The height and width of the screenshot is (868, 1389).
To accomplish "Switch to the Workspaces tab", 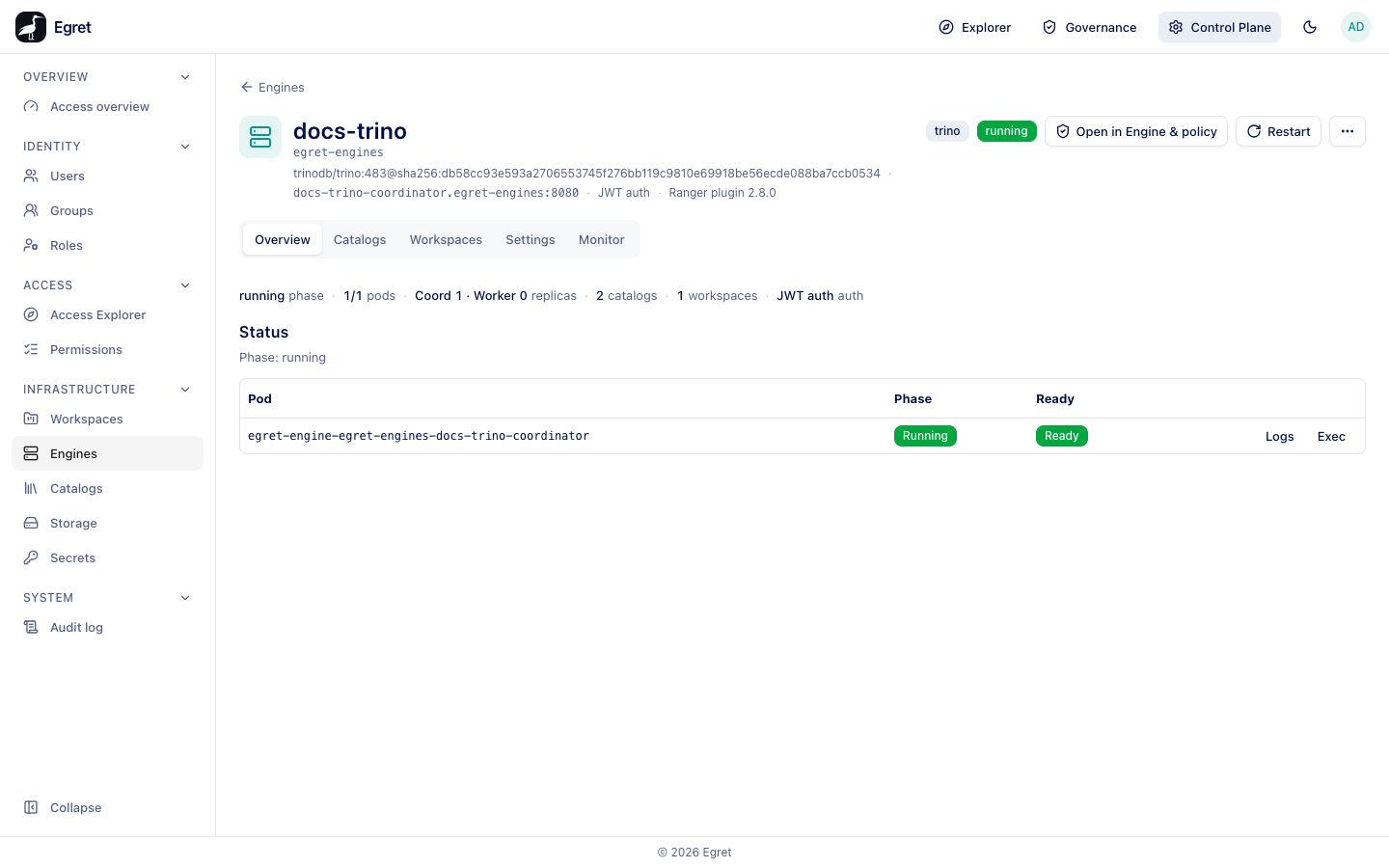I will [446, 240].
